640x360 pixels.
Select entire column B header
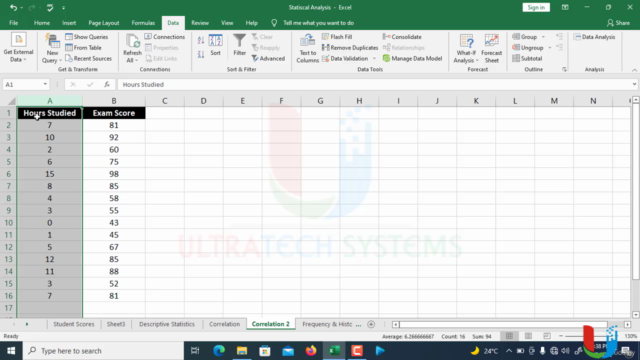click(x=114, y=101)
